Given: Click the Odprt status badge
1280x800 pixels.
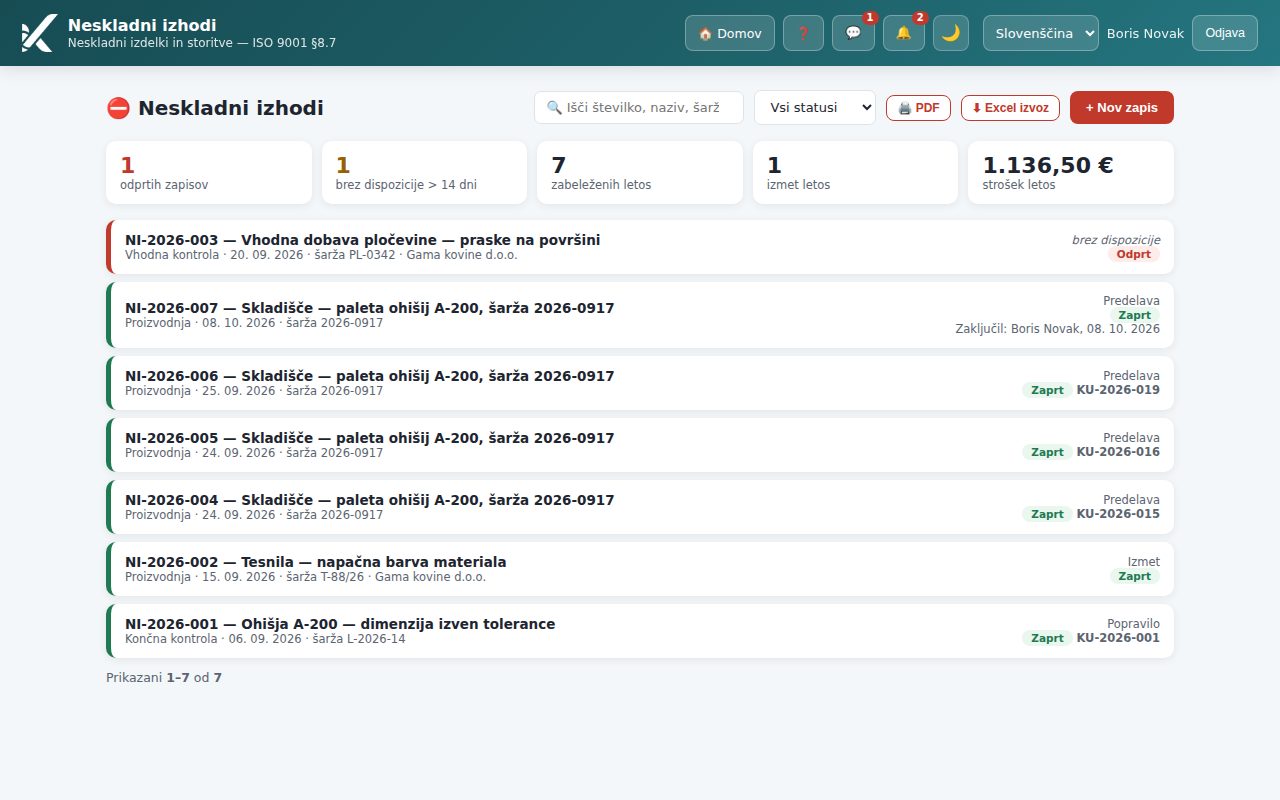Looking at the screenshot, I should coord(1134,254).
